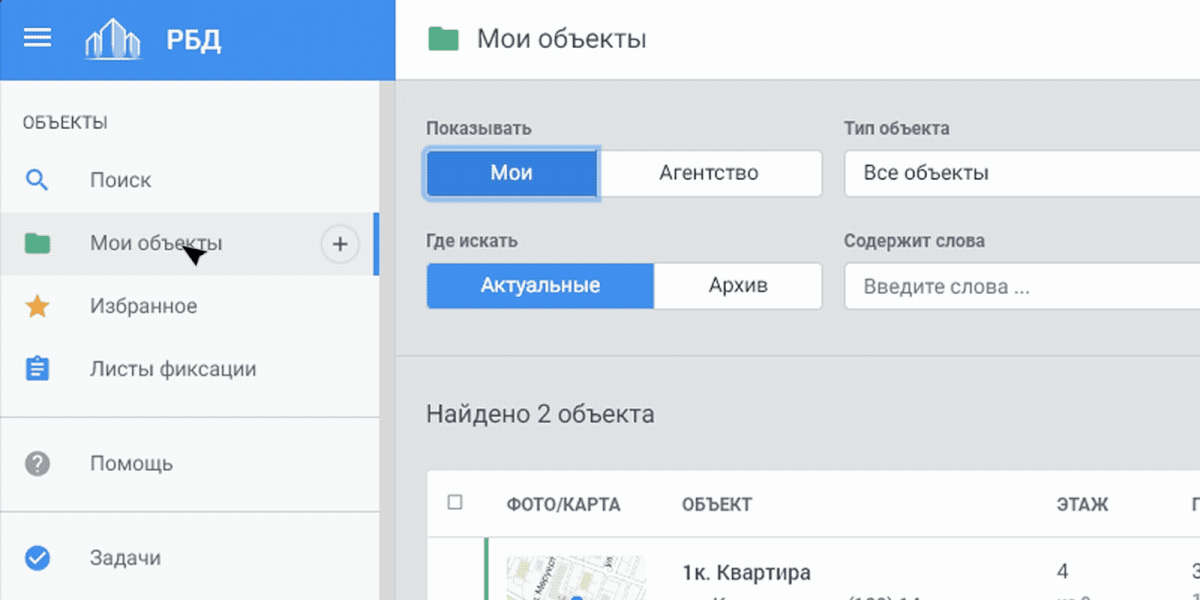Click the orange star Избранное icon
The width and height of the screenshot is (1200, 600).
point(37,306)
